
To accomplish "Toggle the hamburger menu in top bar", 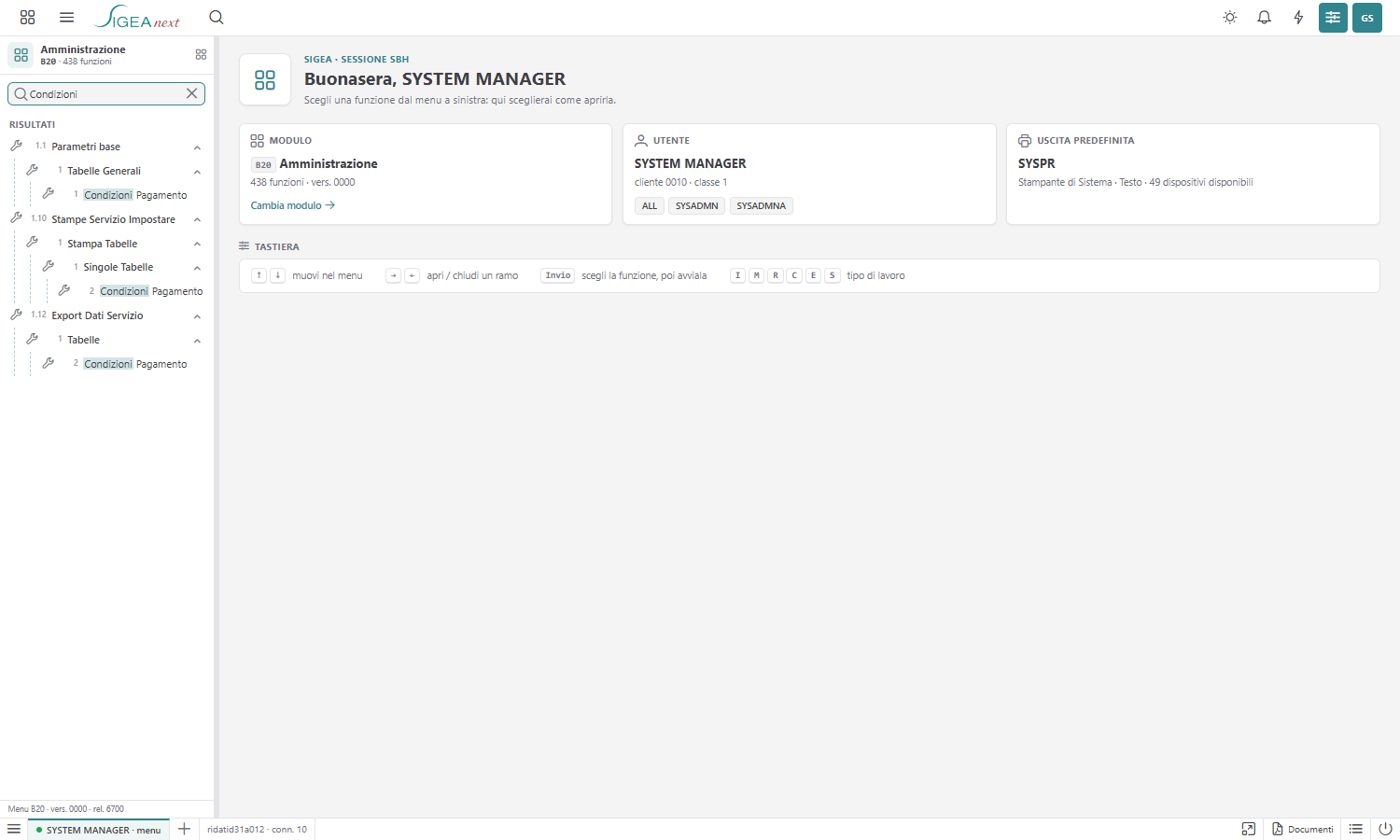I will tap(66, 18).
